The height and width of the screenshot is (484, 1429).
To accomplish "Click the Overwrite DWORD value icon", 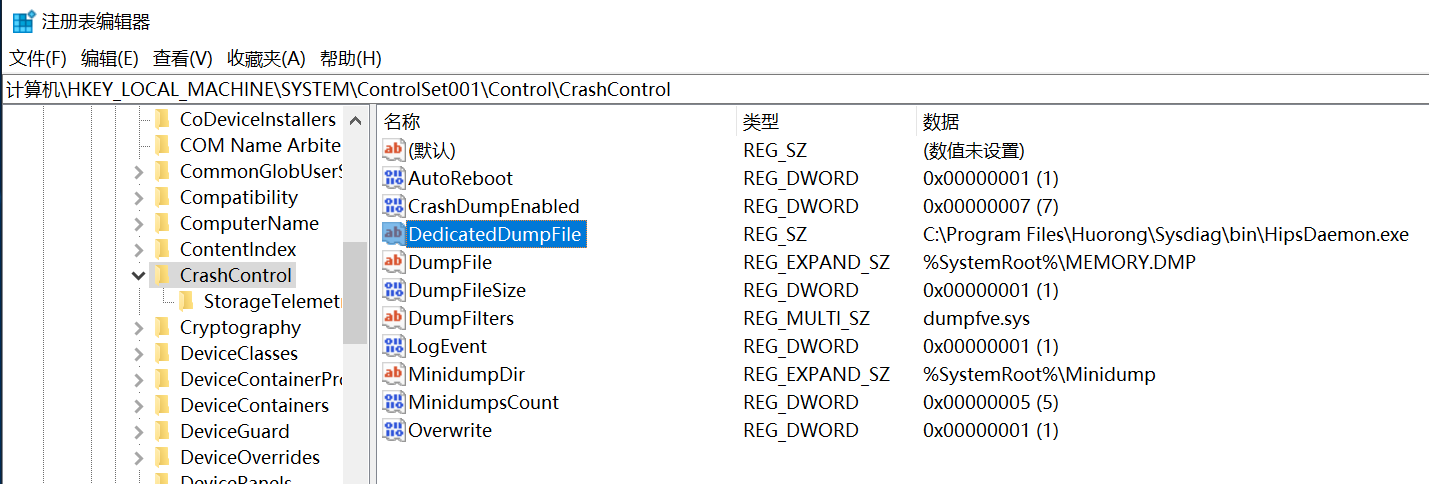I will point(394,431).
